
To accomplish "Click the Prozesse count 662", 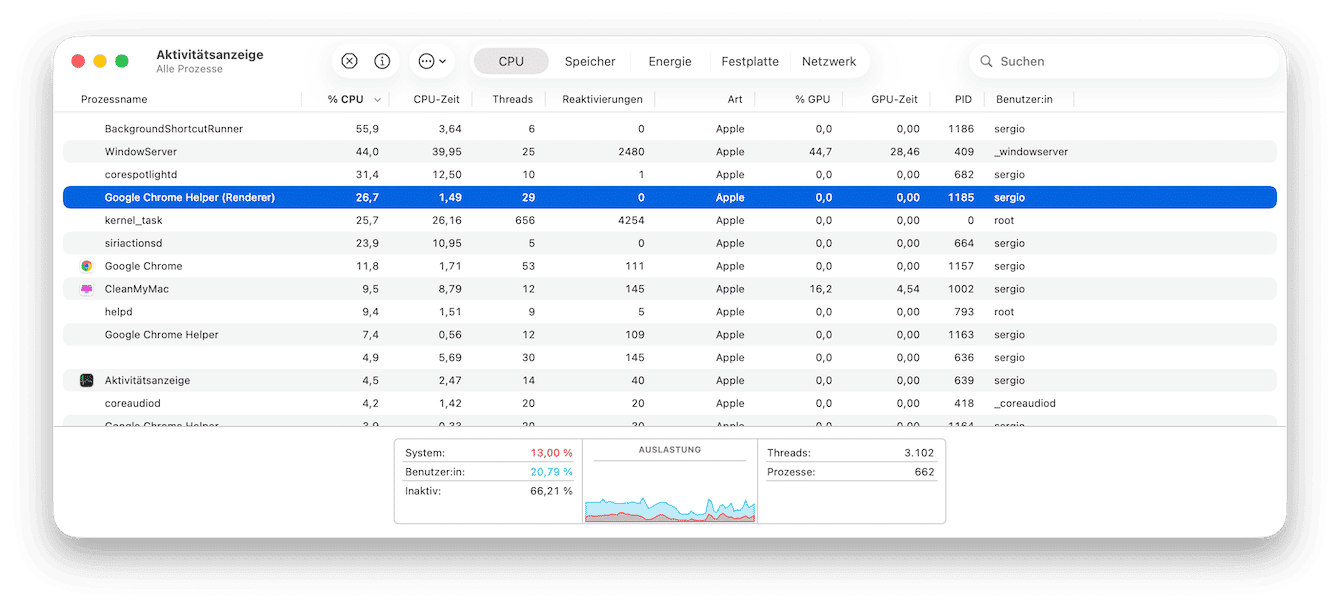I will pos(924,472).
